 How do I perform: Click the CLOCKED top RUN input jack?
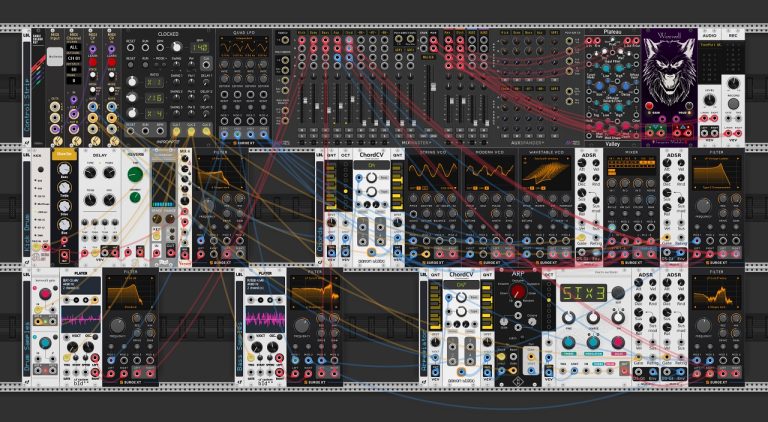145,47
